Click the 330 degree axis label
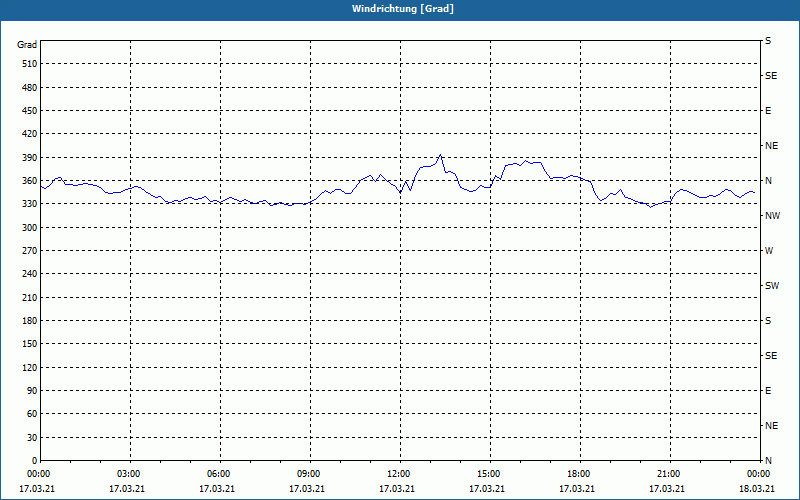Viewport: 800px width, 500px height. [x=30, y=204]
